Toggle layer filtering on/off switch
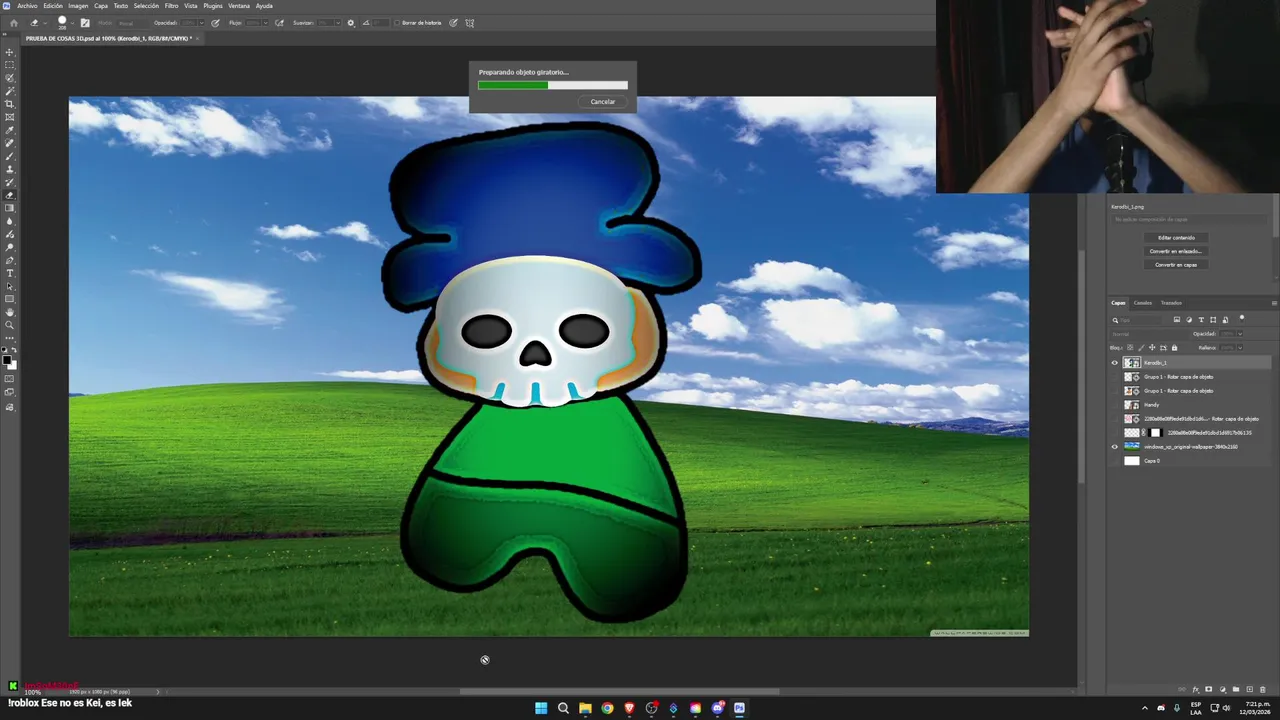Screen dimensions: 1280x720 coord(1242,318)
